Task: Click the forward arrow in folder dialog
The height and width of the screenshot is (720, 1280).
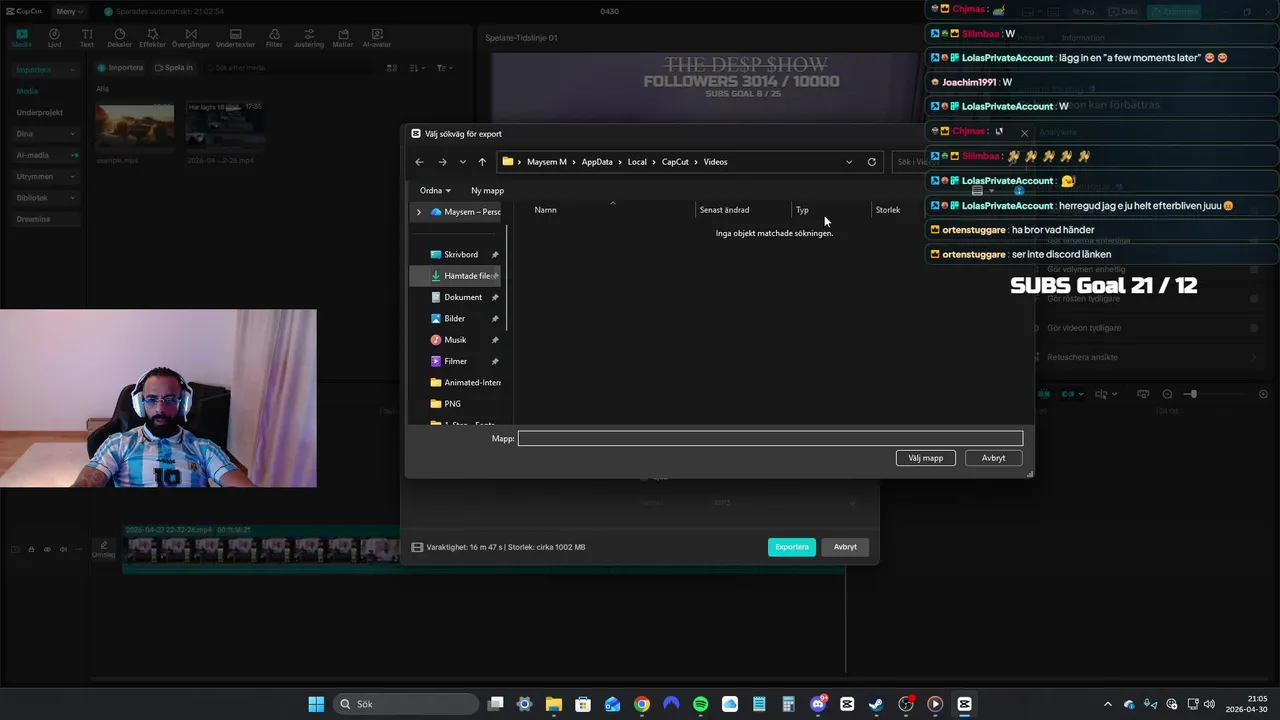Action: [x=442, y=162]
